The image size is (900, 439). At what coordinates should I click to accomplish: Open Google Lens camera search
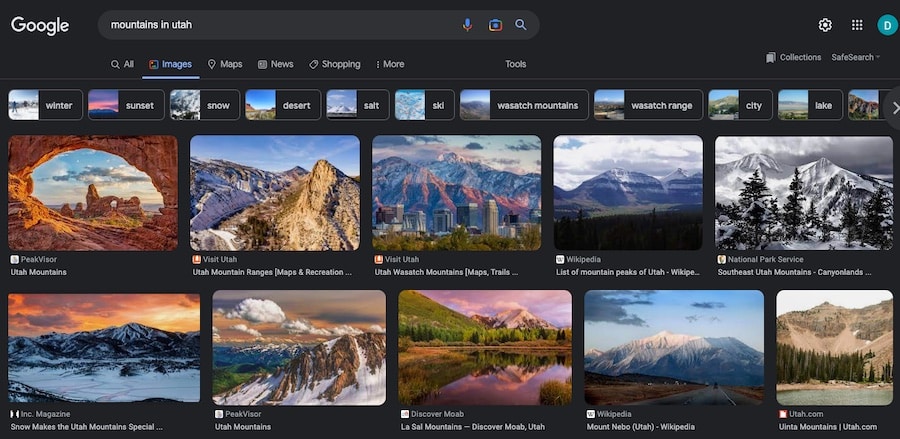495,25
